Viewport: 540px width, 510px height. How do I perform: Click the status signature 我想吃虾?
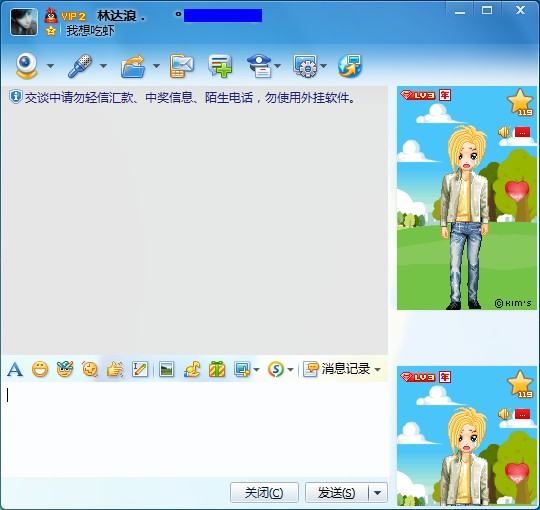[x=90, y=31]
